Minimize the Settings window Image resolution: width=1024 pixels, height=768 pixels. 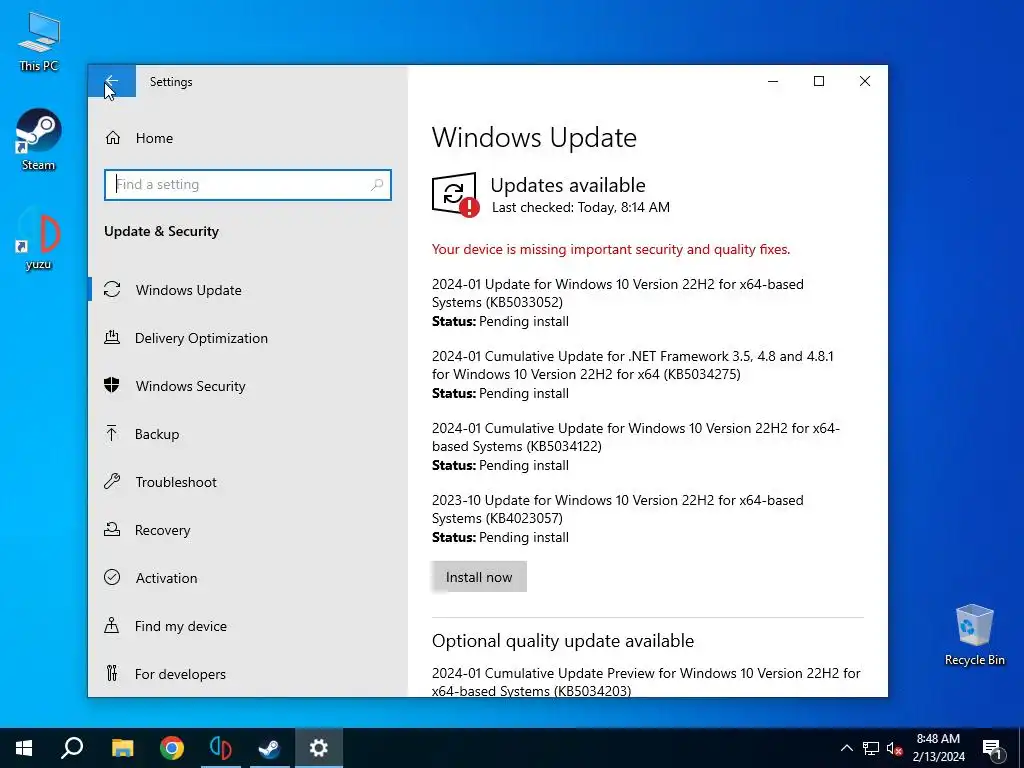pos(773,82)
